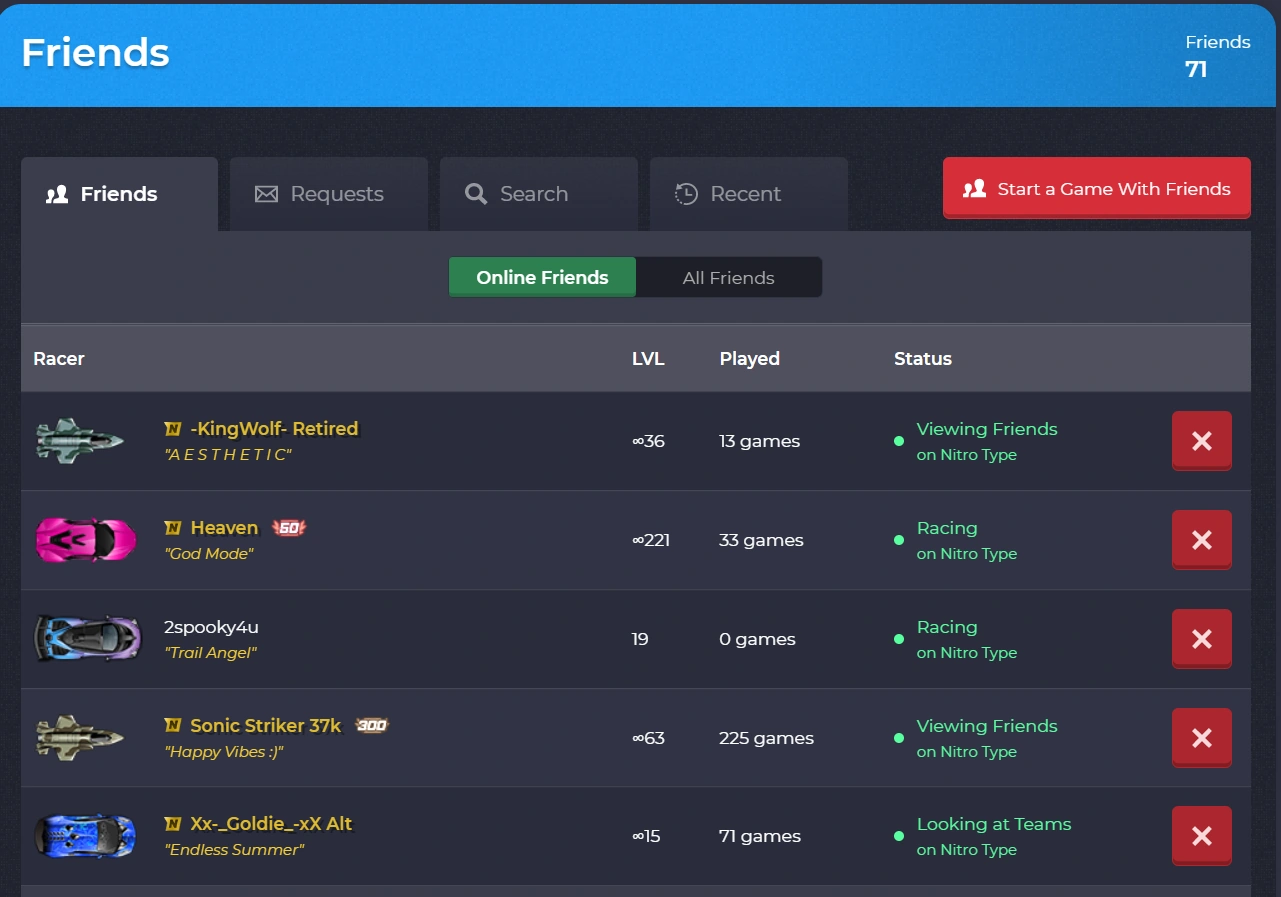The width and height of the screenshot is (1281, 897).
Task: Open the Friends tab
Action: pyautogui.click(x=119, y=194)
